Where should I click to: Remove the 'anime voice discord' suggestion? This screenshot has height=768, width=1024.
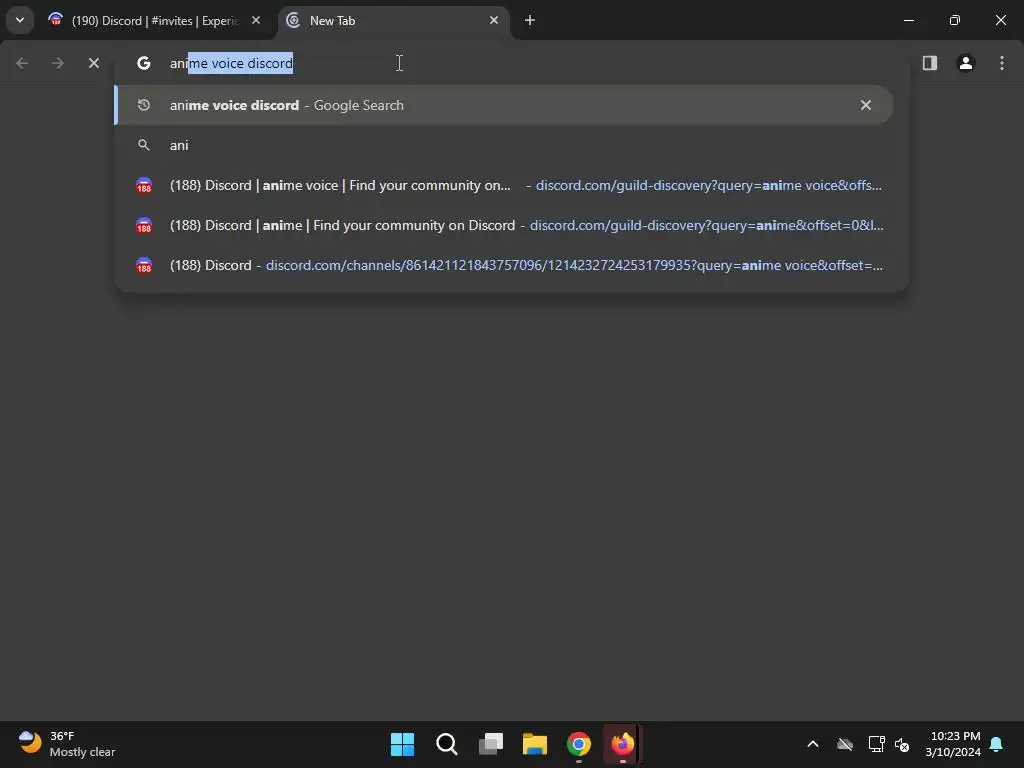[866, 105]
